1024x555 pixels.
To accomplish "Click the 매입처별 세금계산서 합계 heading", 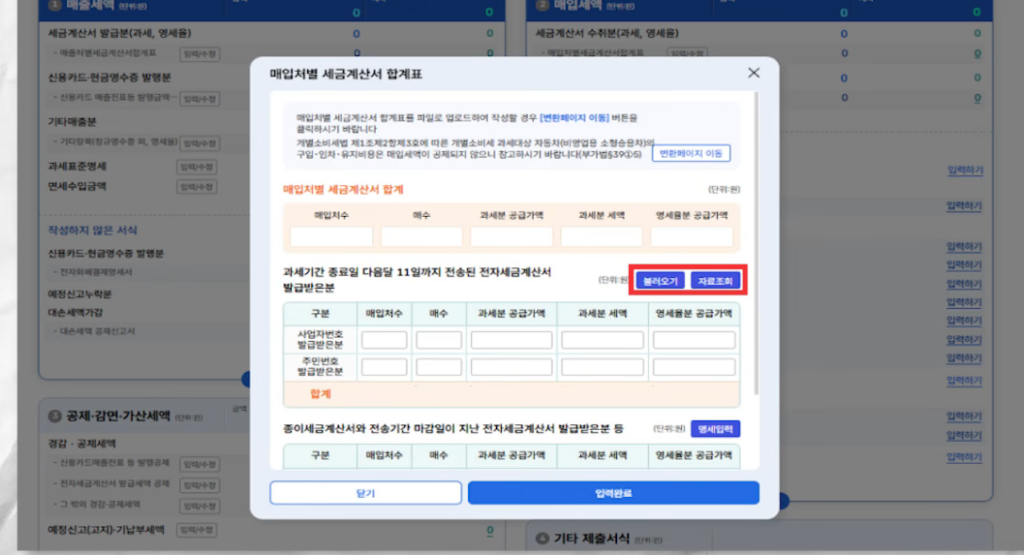I will click(x=343, y=189).
